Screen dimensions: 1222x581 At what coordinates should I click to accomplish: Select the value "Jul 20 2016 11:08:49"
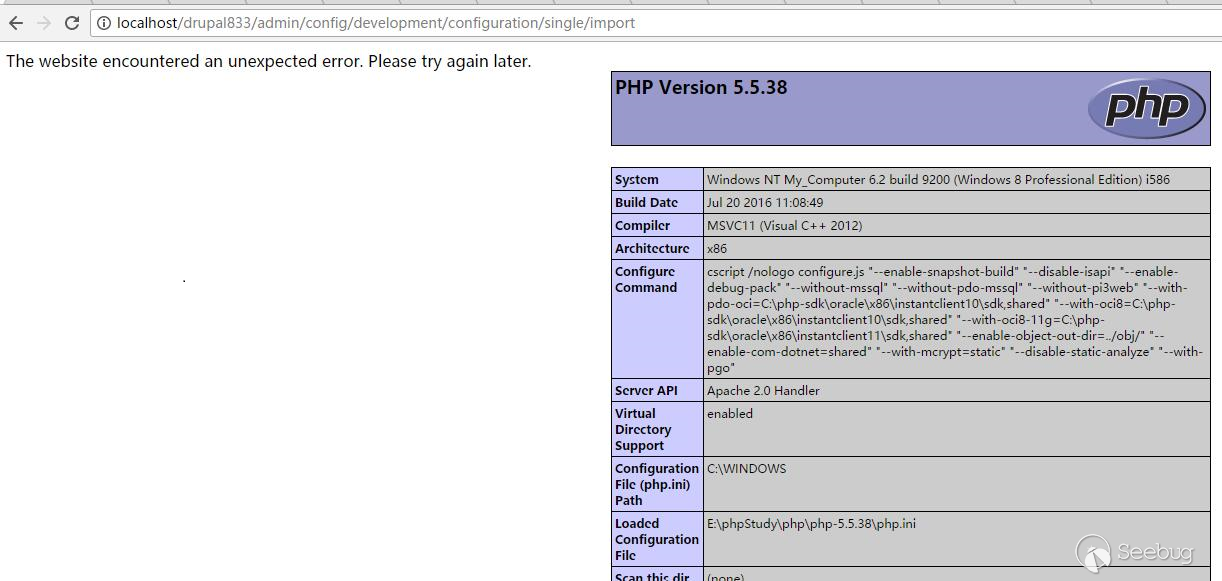[765, 203]
